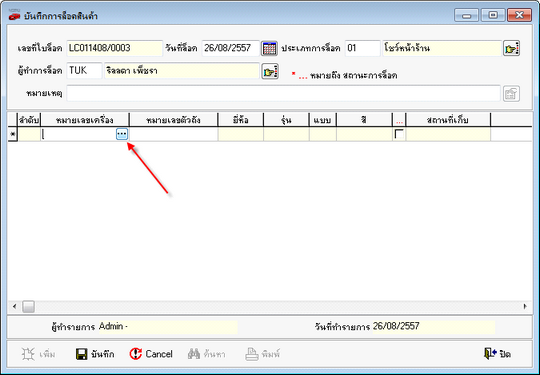Click the Save (บันทึก) disk icon
Screen dimensions: 540x375
pyautogui.click(x=82, y=354)
